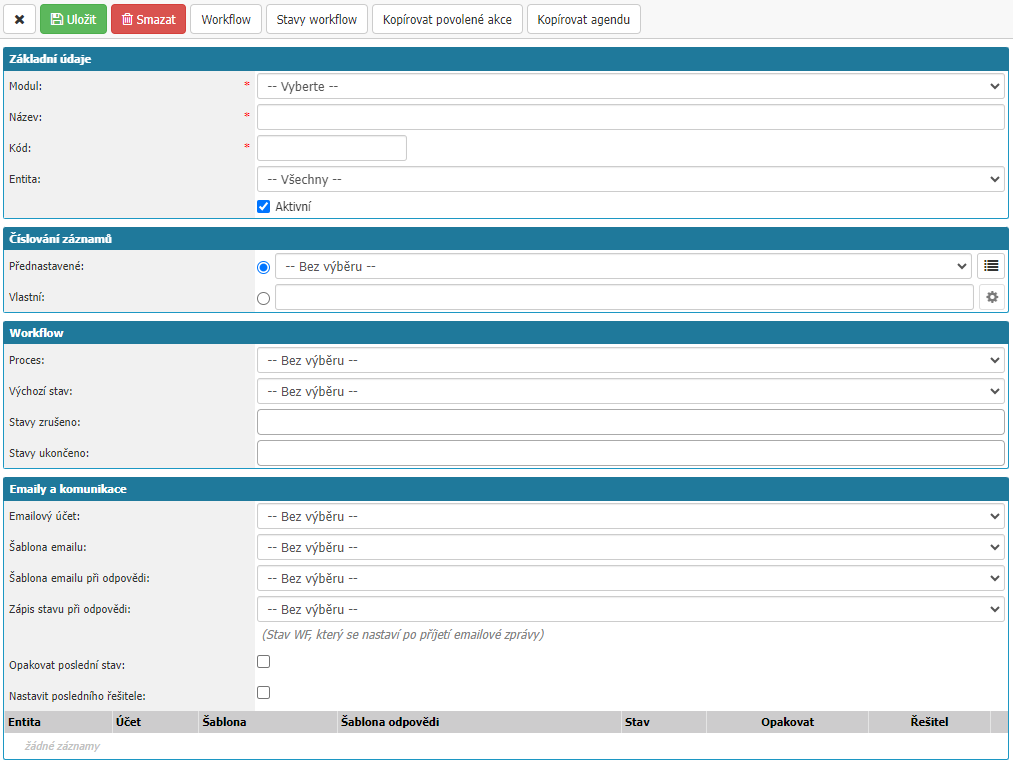This screenshot has width=1013, height=765.
Task: Select the Vlastní radio button
Action: [x=264, y=298]
